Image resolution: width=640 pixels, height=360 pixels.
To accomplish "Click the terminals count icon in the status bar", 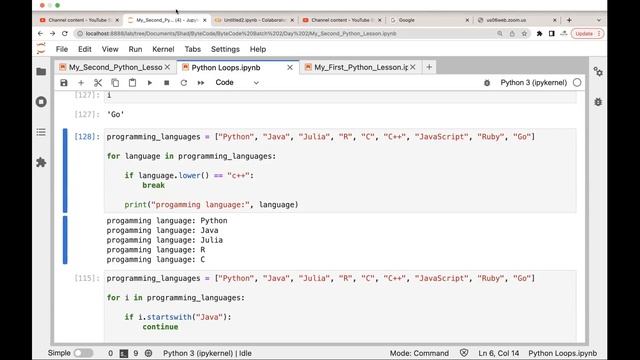I will pyautogui.click(x=124, y=353).
